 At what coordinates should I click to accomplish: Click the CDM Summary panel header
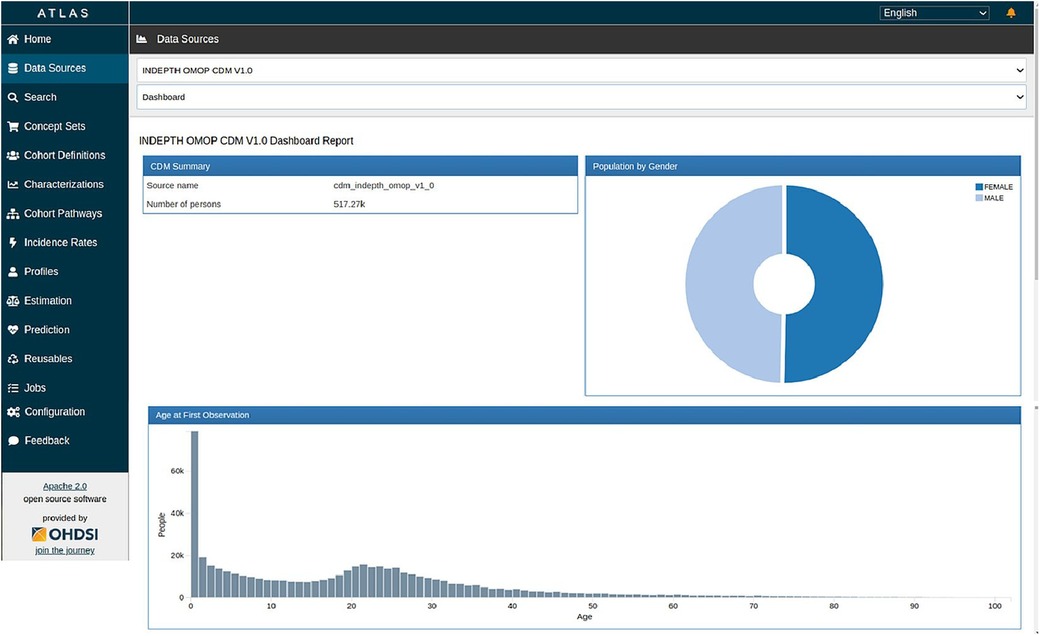(360, 166)
